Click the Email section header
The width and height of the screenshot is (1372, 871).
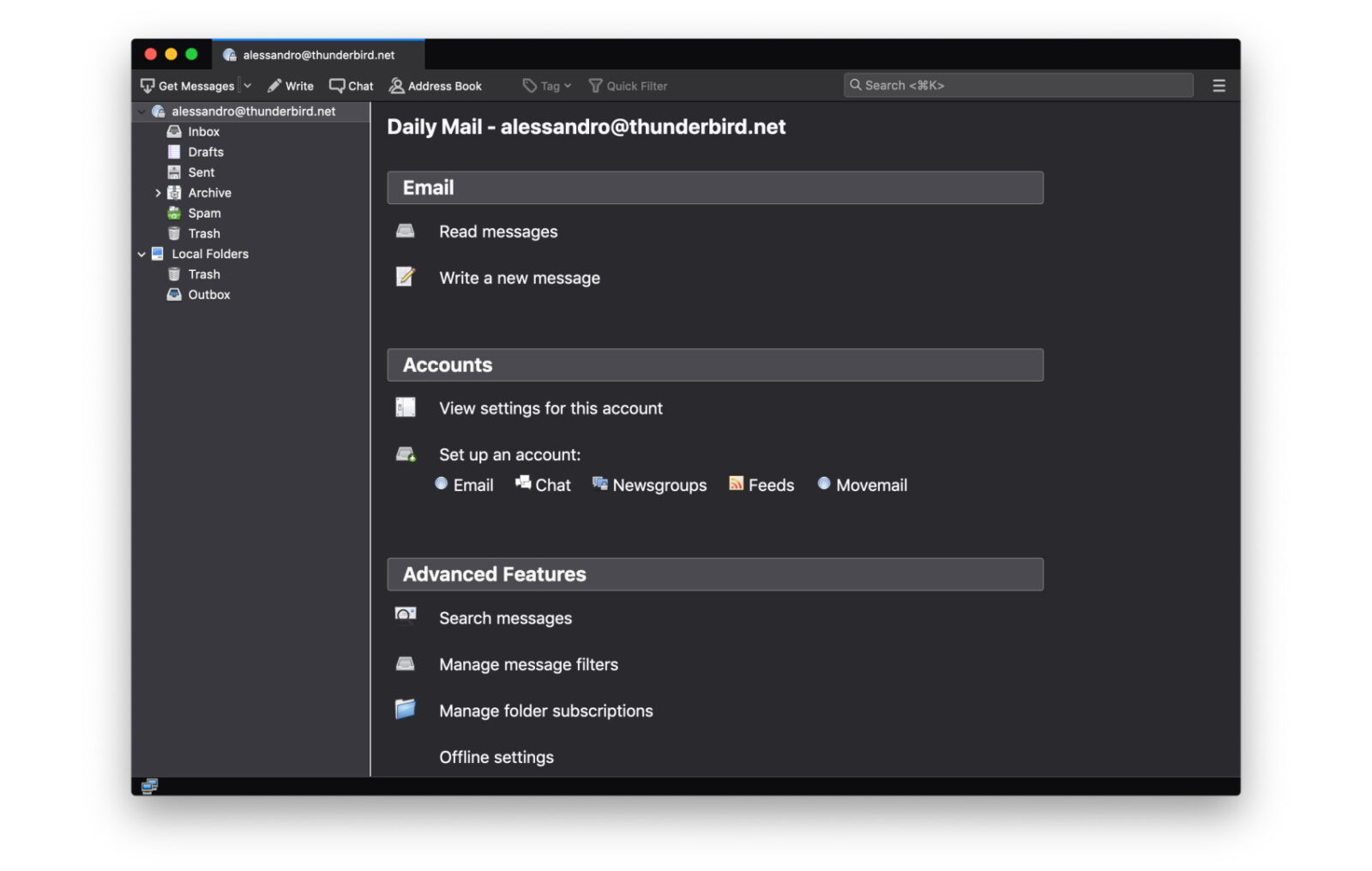(715, 188)
